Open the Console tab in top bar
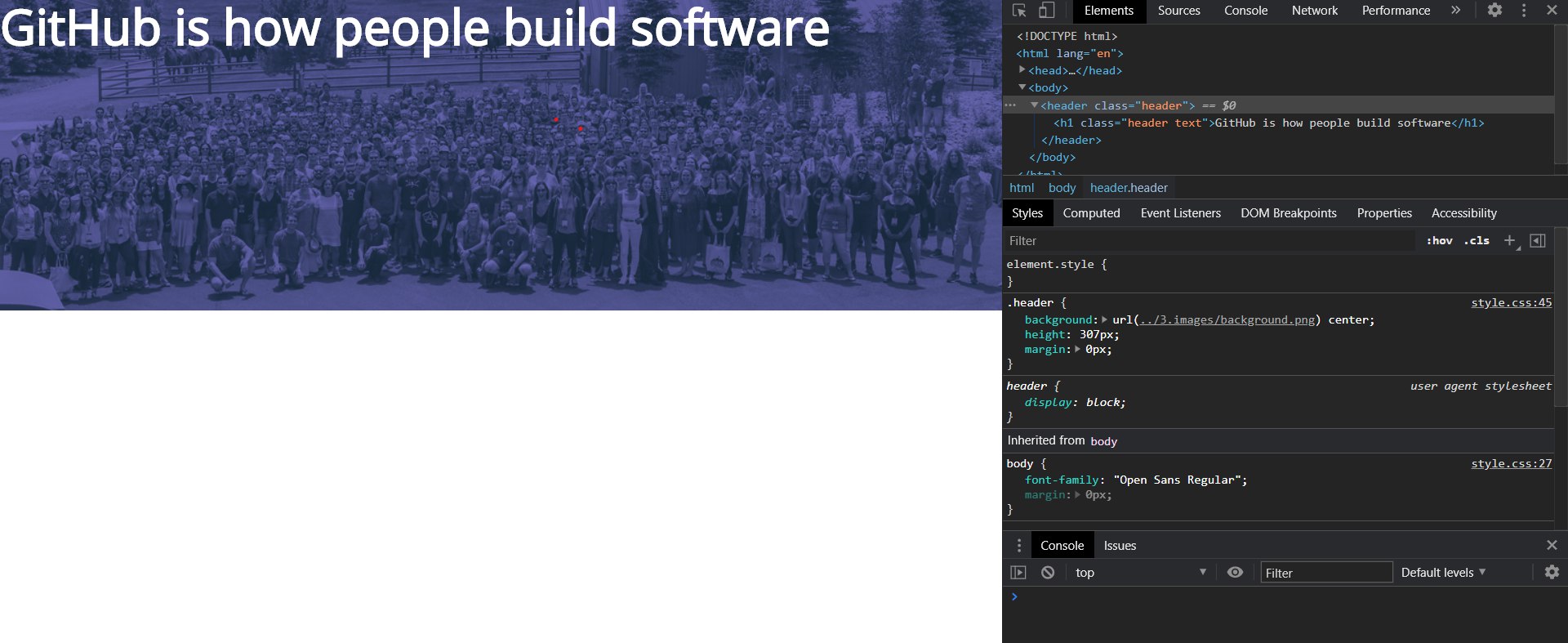Viewport: 1568px width, 643px height. coord(1245,11)
